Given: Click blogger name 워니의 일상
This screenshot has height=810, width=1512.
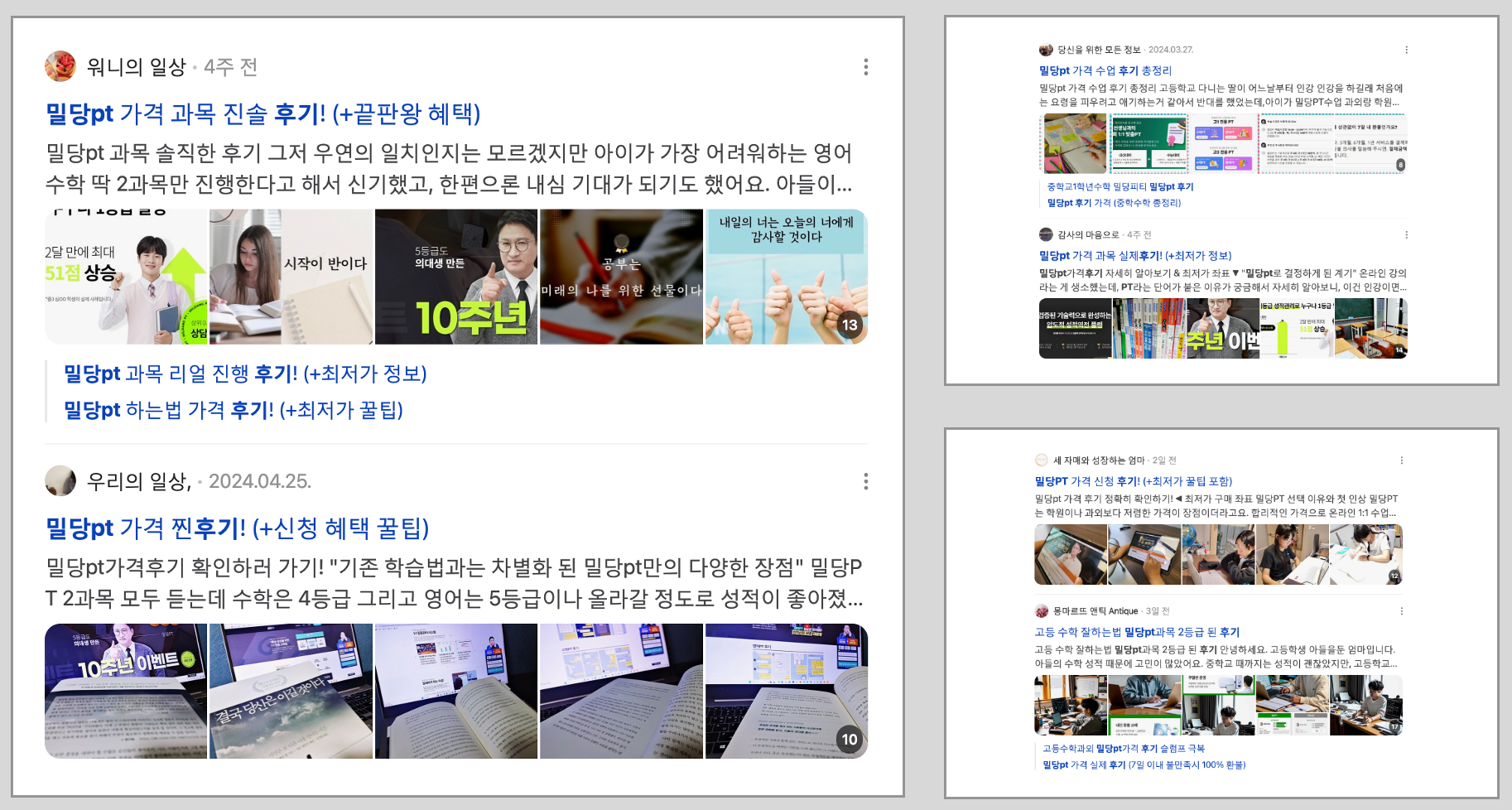Looking at the screenshot, I should [137, 66].
